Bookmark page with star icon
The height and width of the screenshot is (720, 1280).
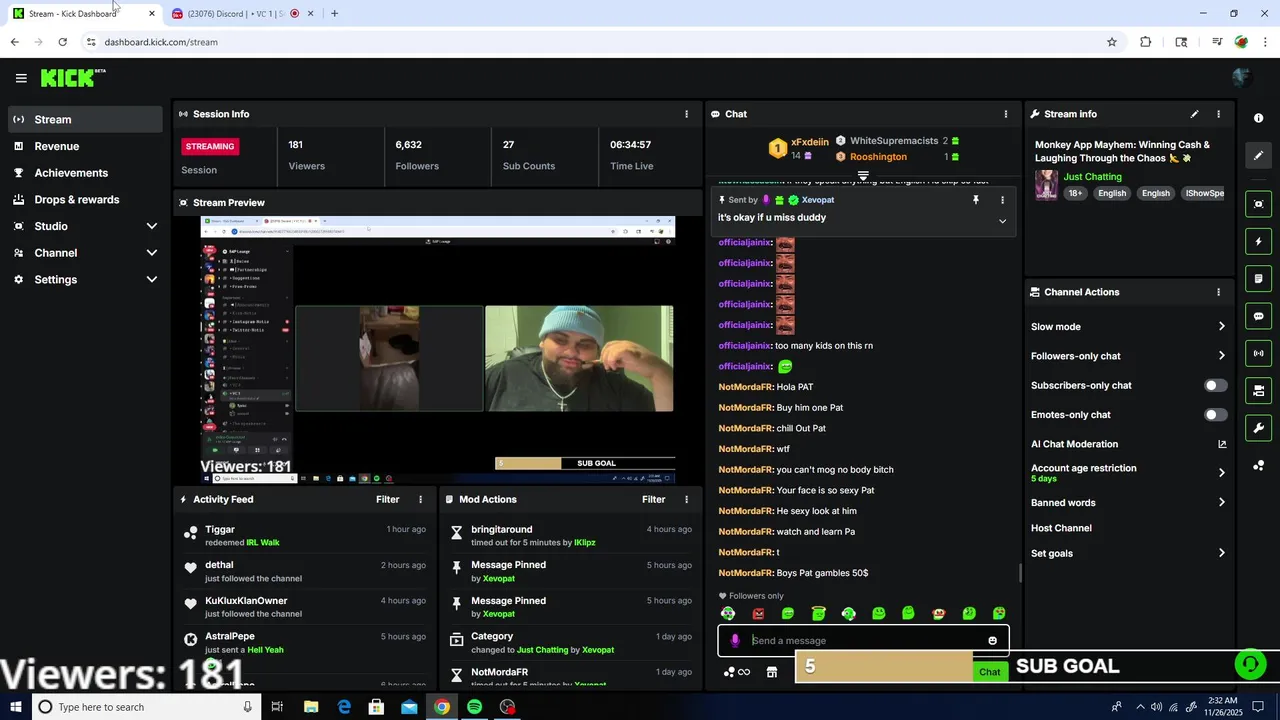pos(1111,42)
